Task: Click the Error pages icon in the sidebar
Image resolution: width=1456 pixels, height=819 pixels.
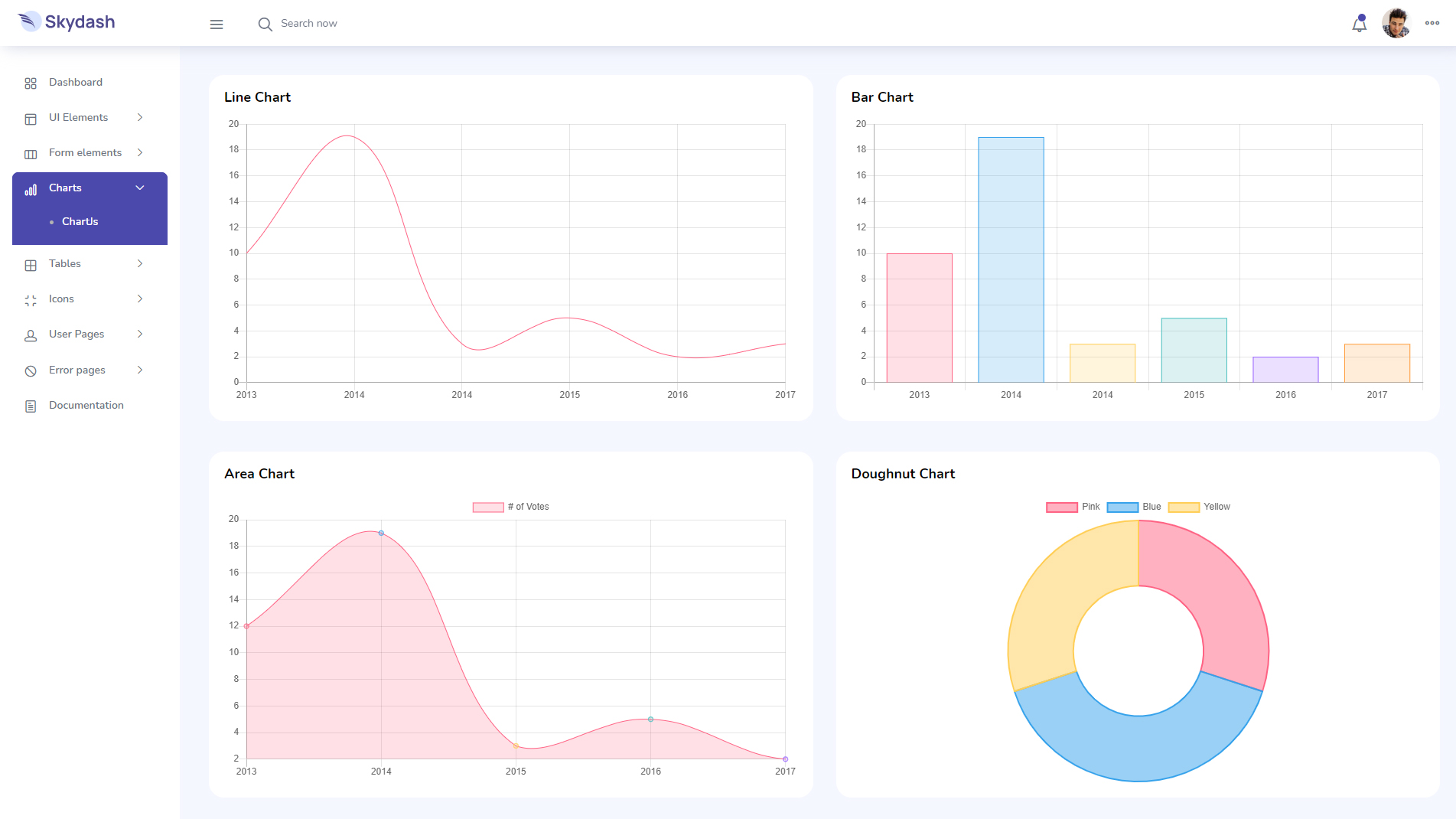Action: (x=31, y=370)
